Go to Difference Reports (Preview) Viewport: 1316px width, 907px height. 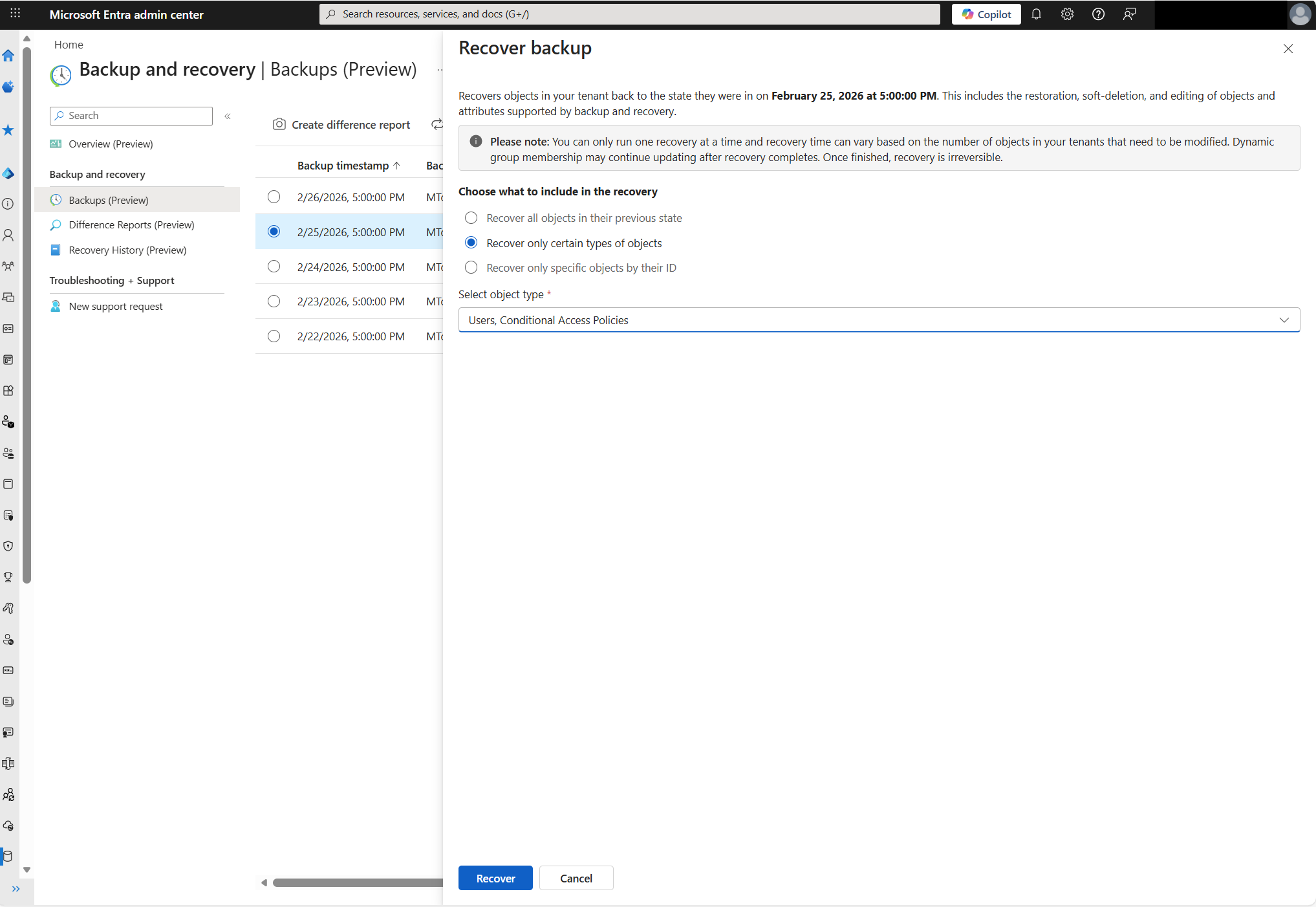coord(131,224)
